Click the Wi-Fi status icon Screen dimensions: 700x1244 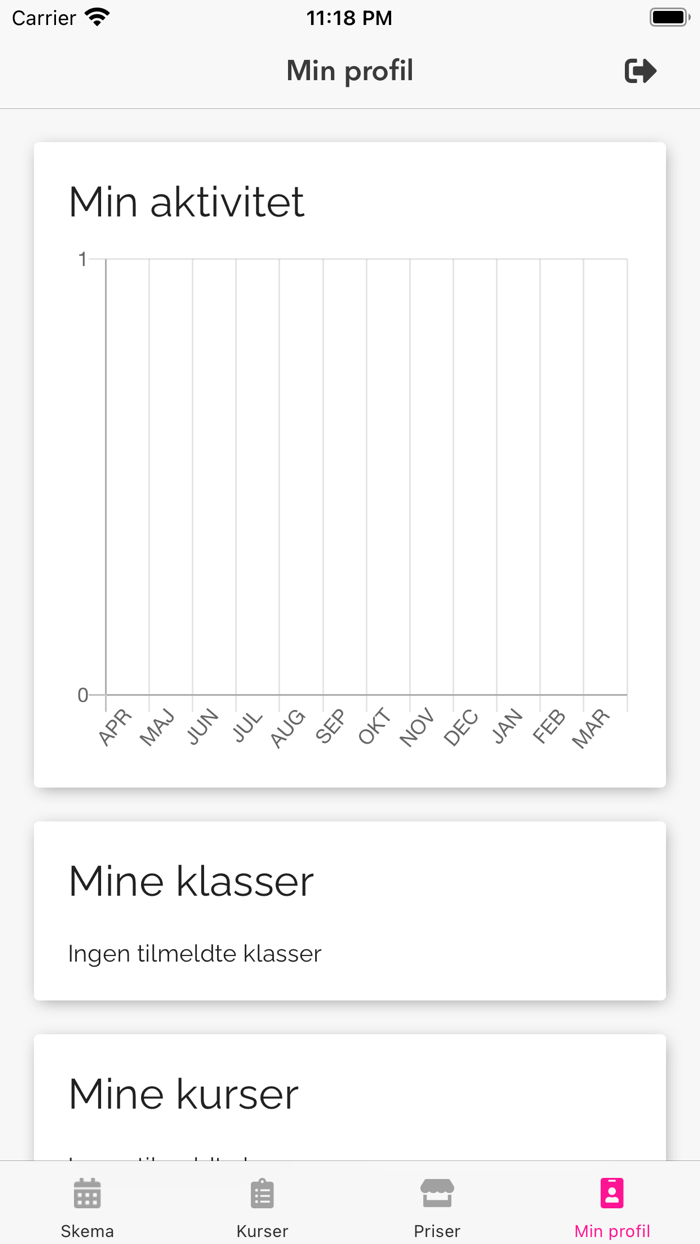point(97,18)
